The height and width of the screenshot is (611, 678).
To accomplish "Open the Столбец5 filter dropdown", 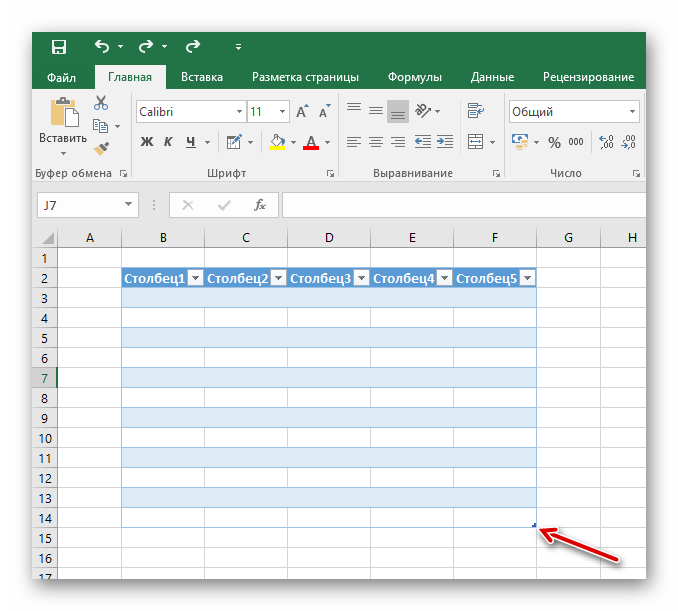I will (528, 278).
